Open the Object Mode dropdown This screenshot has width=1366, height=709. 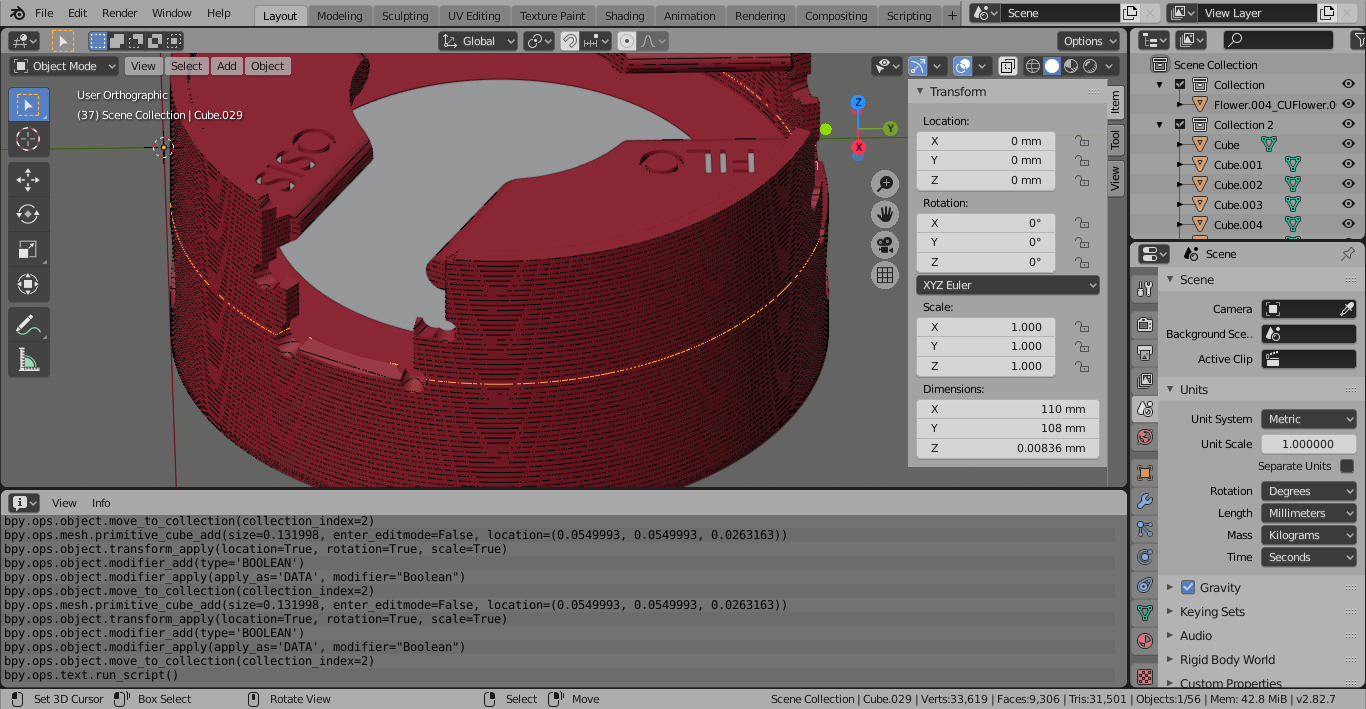coord(64,66)
